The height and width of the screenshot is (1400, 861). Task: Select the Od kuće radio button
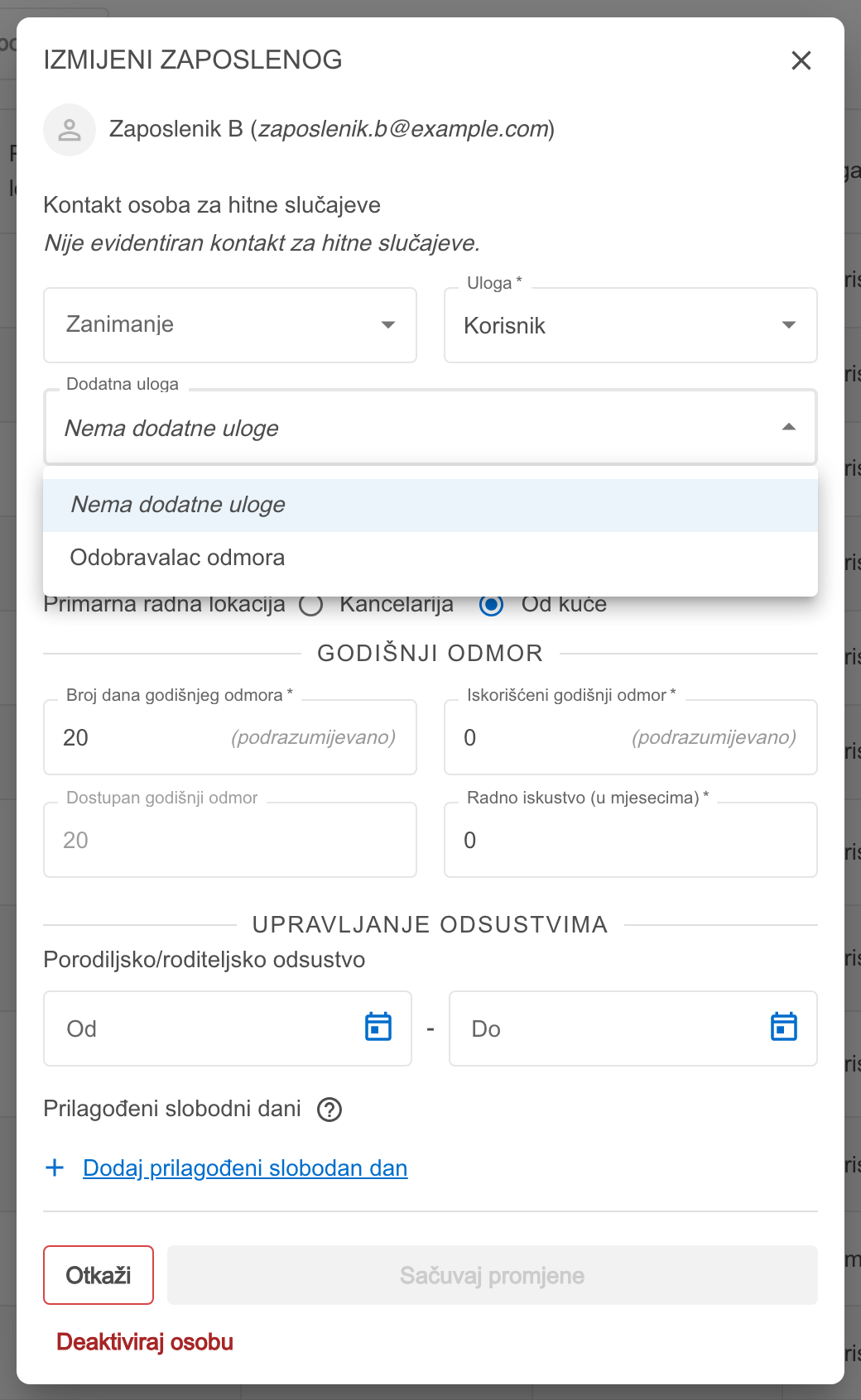click(x=492, y=606)
